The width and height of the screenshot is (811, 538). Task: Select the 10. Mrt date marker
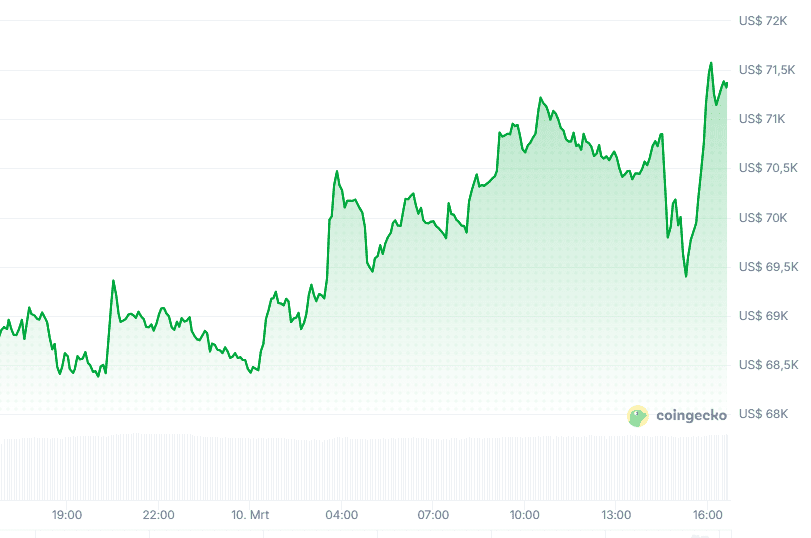pyautogui.click(x=248, y=515)
